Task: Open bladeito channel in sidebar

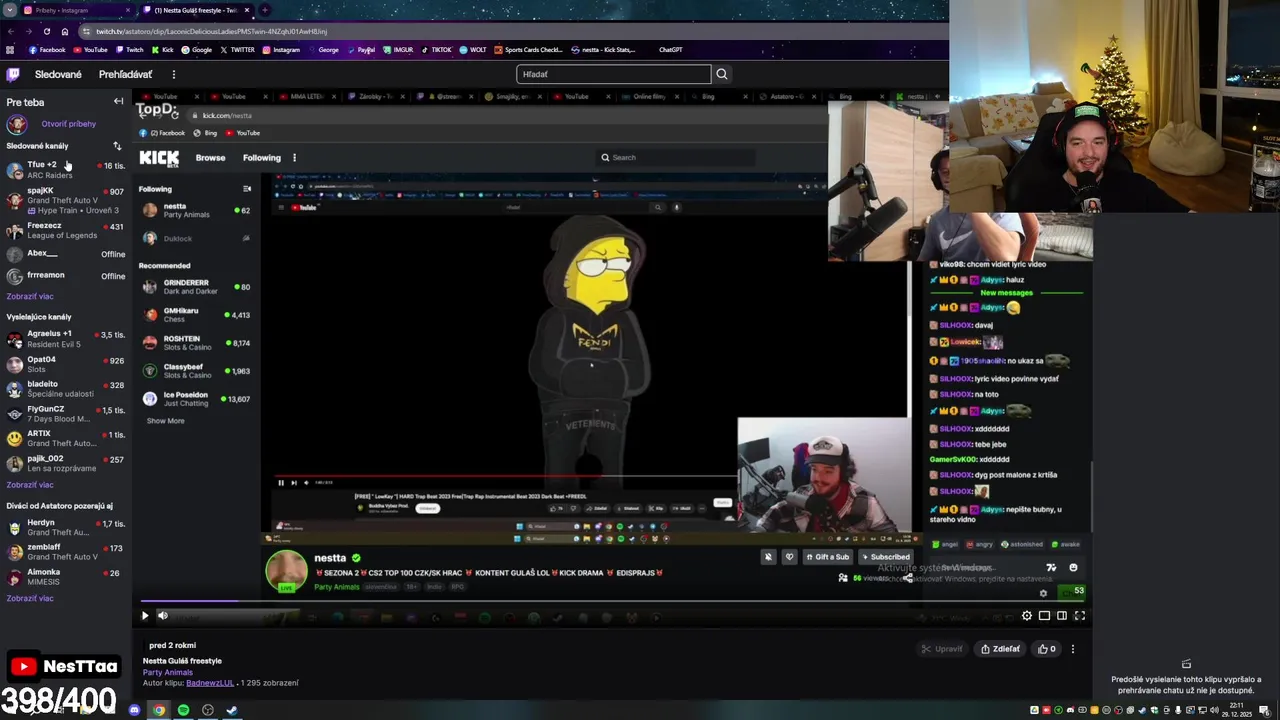Action: (66, 389)
